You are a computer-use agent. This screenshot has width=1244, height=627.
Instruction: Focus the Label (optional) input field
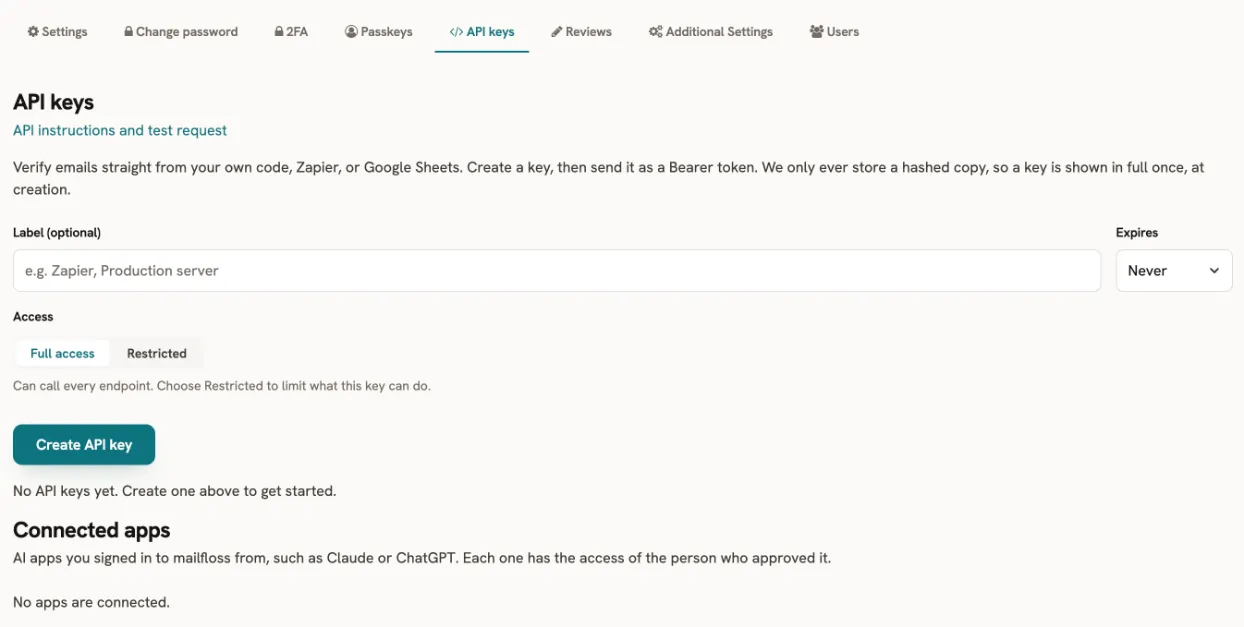tap(557, 271)
